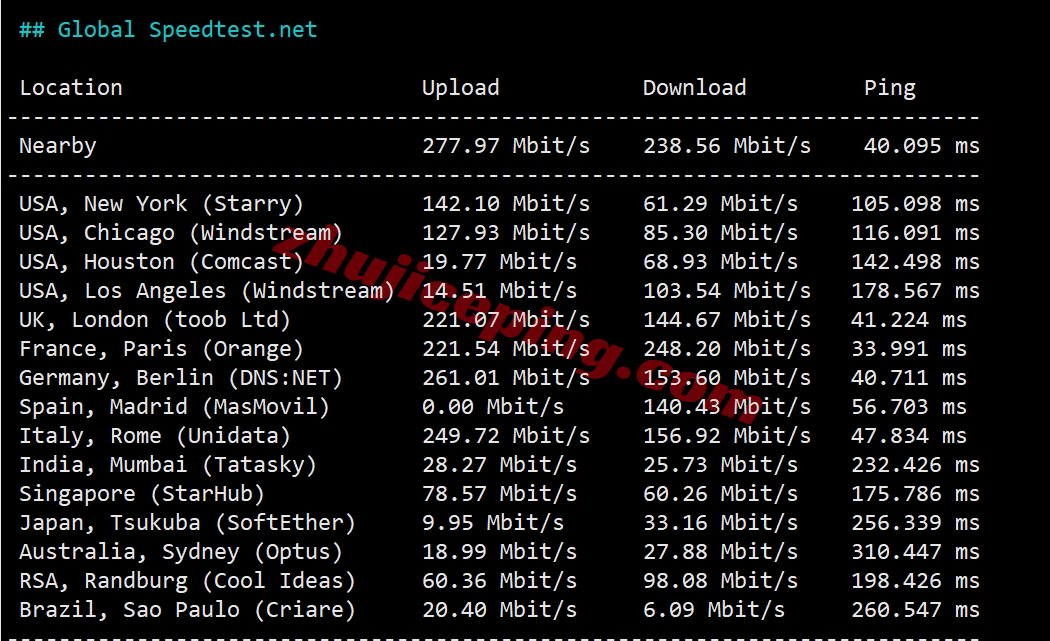Click Germany, Berlin (DNS:NET) text
This screenshot has width=1050, height=641.
pyautogui.click(x=181, y=378)
